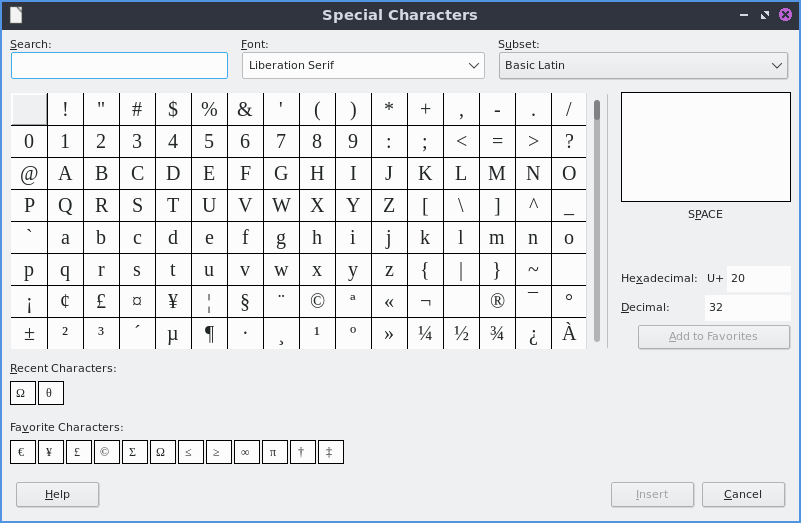Click the pilcrow ¶ paragraph symbol

[x=209, y=334]
